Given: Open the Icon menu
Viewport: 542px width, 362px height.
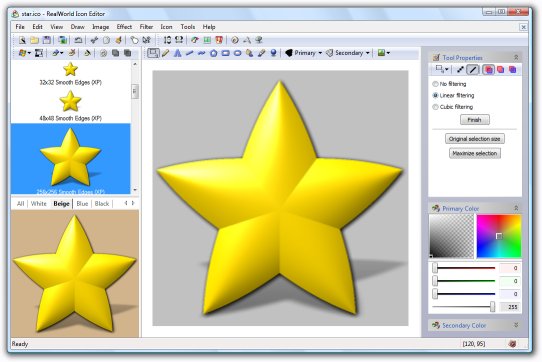Looking at the screenshot, I should point(166,27).
